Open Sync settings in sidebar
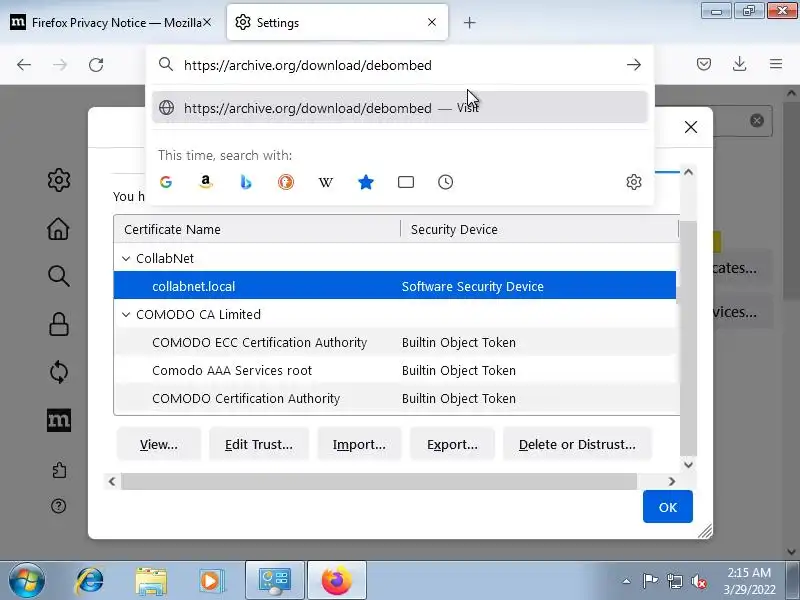800x600 pixels. (59, 372)
